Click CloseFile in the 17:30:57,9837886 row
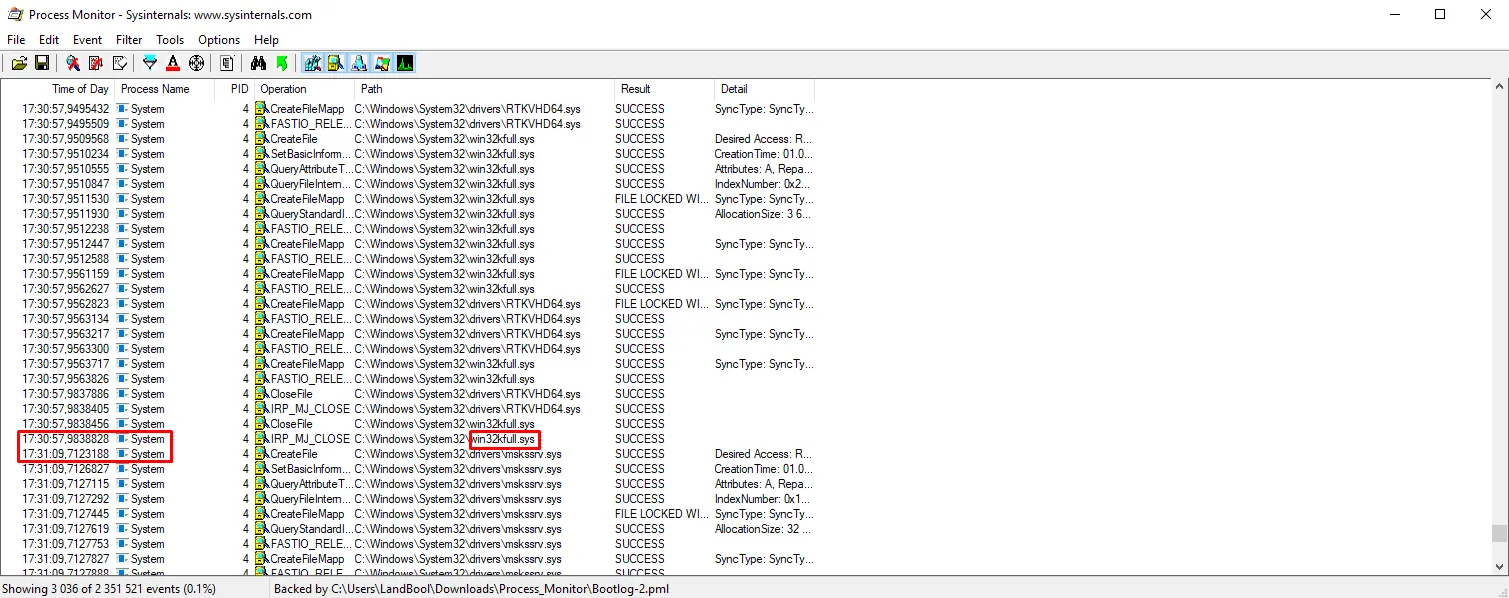1509x598 pixels. (x=293, y=394)
